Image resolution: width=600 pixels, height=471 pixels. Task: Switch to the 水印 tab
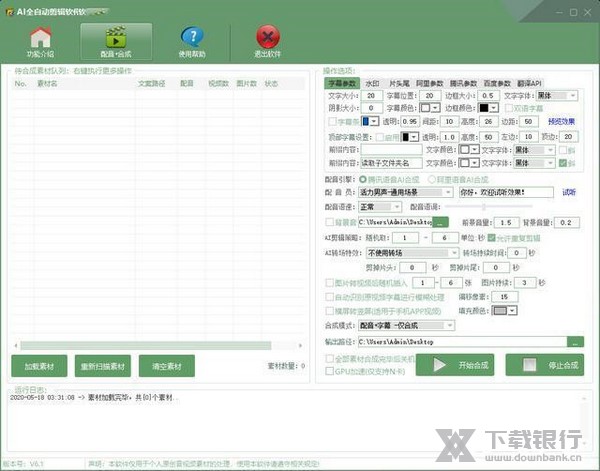372,83
